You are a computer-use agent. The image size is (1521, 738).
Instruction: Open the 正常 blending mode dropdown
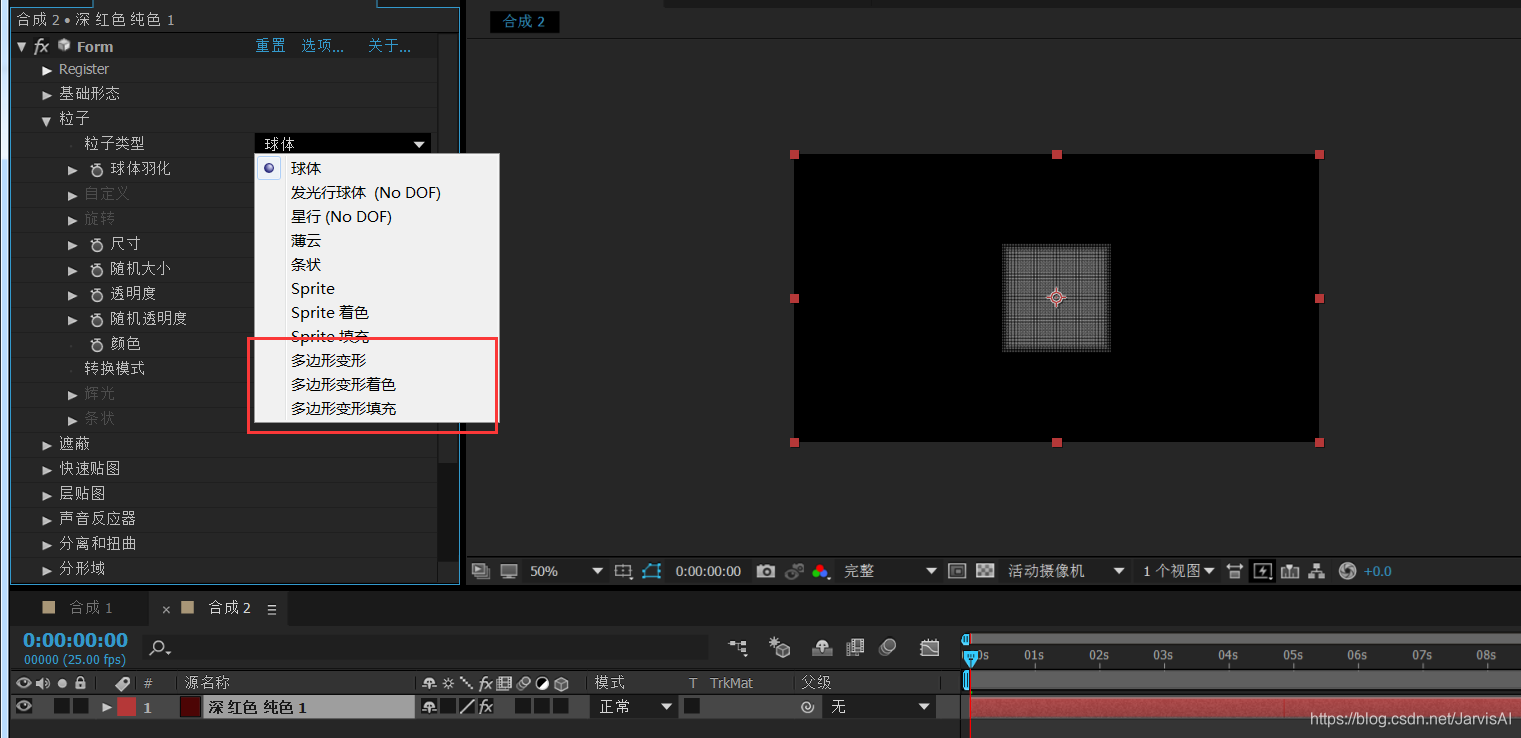point(634,707)
